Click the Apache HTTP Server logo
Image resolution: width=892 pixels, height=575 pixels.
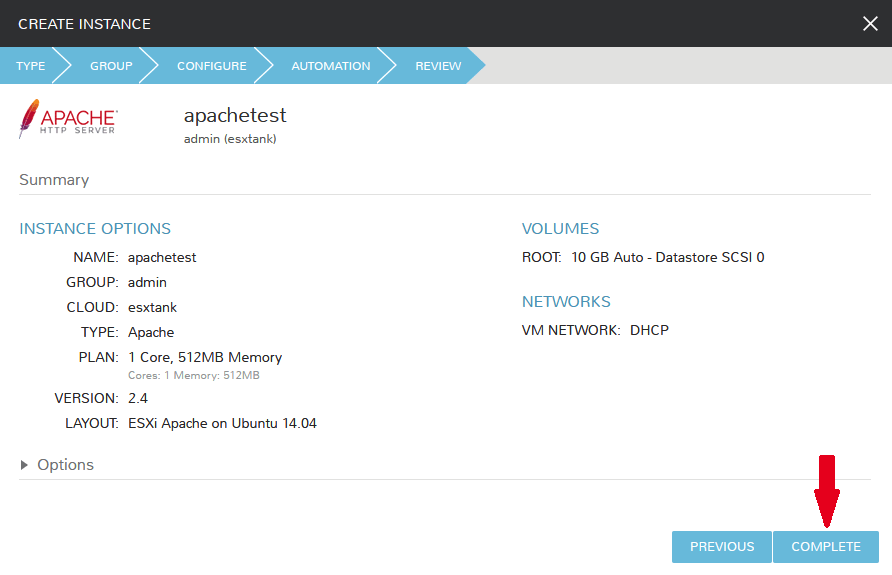tap(68, 118)
